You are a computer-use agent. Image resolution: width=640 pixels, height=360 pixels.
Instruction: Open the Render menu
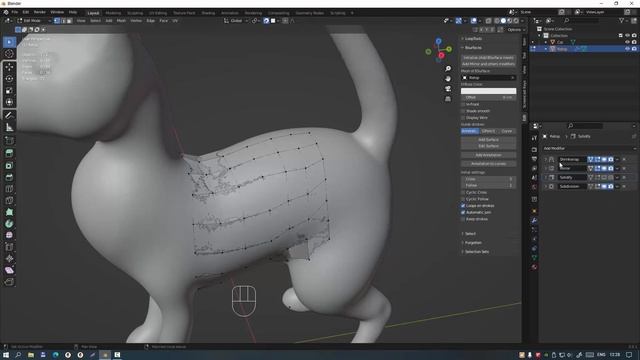tap(40, 12)
